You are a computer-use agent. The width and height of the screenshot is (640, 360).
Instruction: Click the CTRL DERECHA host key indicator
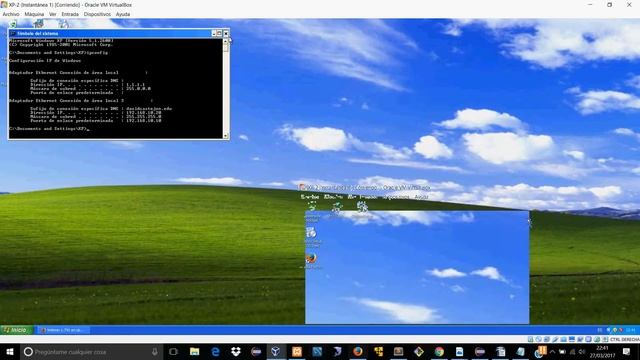click(x=625, y=339)
